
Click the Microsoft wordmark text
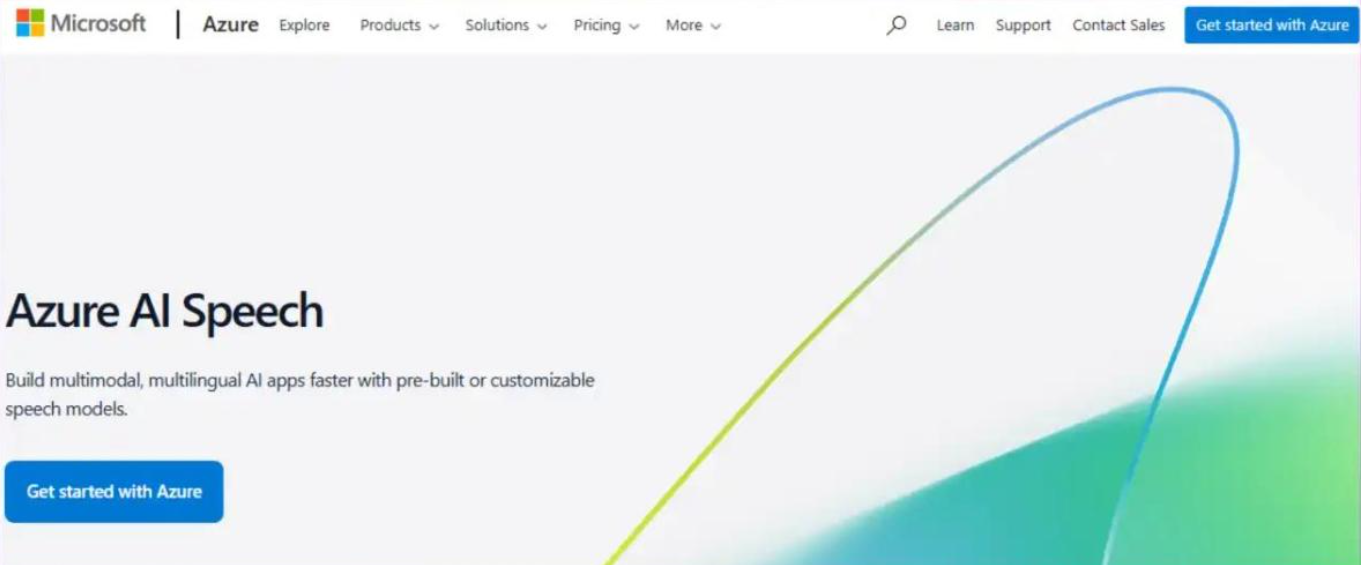pyautogui.click(x=98, y=23)
